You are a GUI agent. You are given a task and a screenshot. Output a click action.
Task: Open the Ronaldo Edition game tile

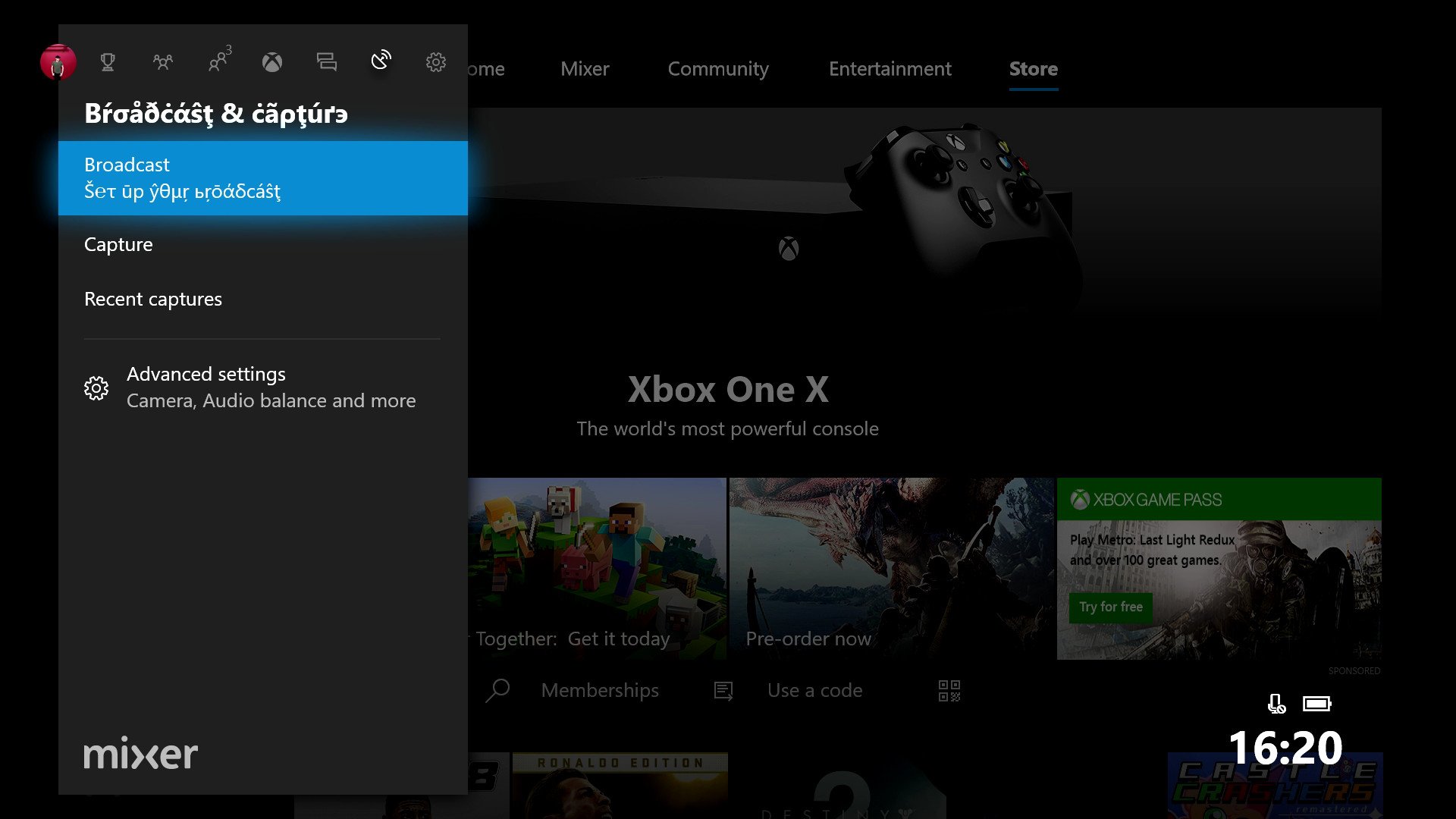620,786
